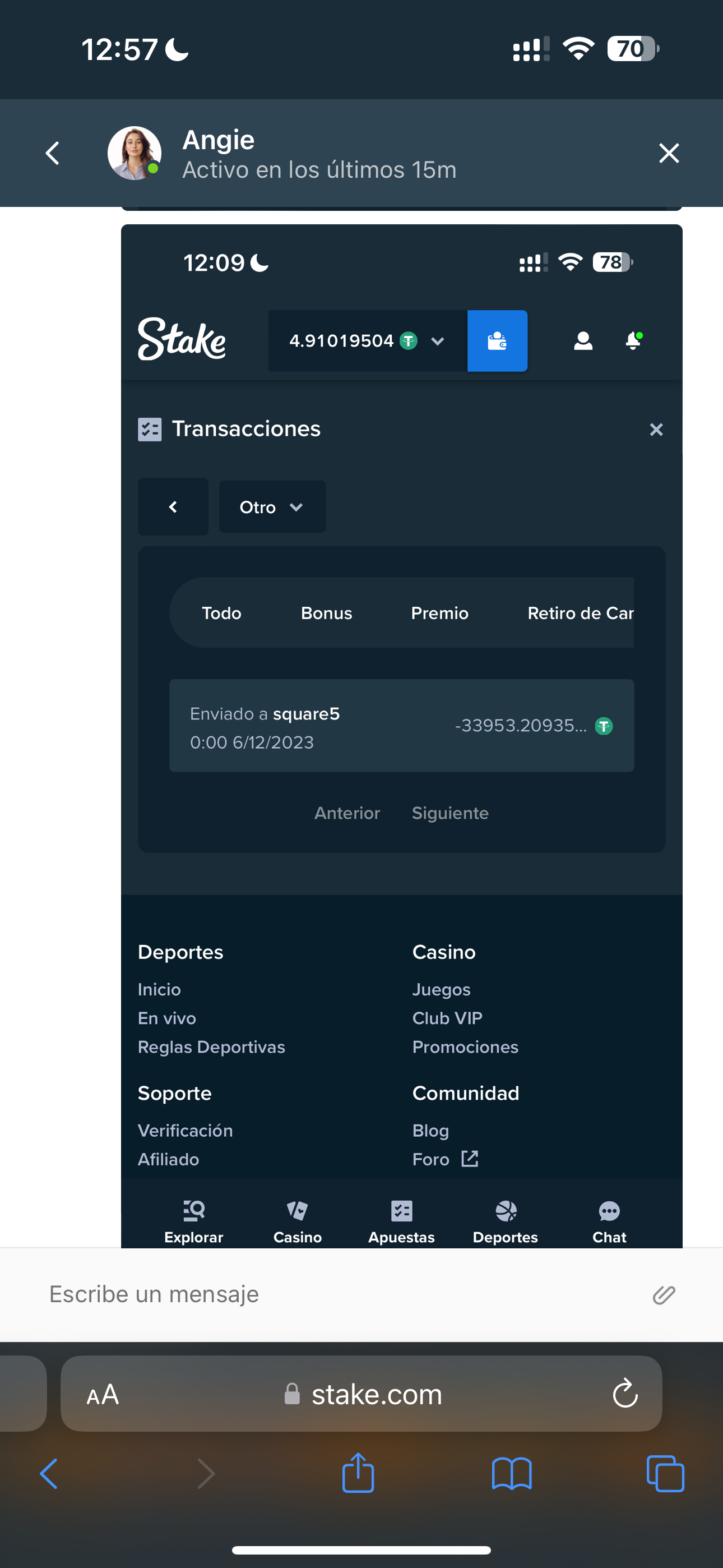Tap the Explorar bottom nav icon
Viewport: 723px width, 1568px height.
[193, 1221]
